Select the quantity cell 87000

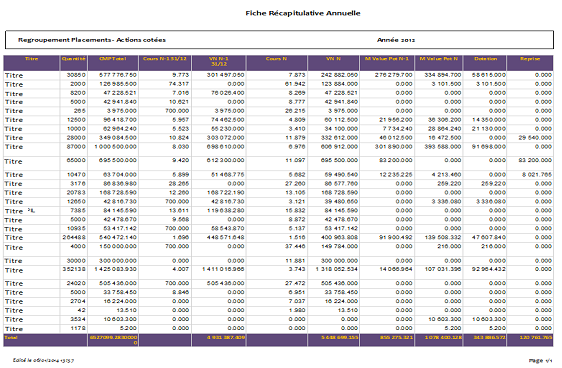click(76, 147)
